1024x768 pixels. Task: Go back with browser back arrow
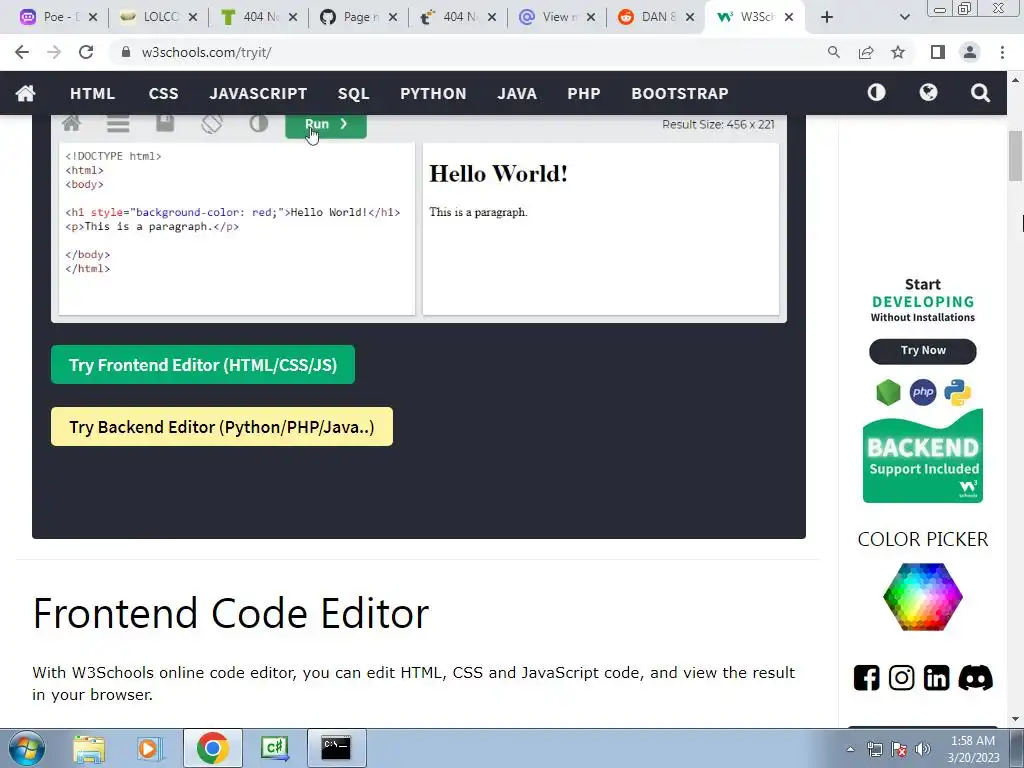[x=22, y=52]
